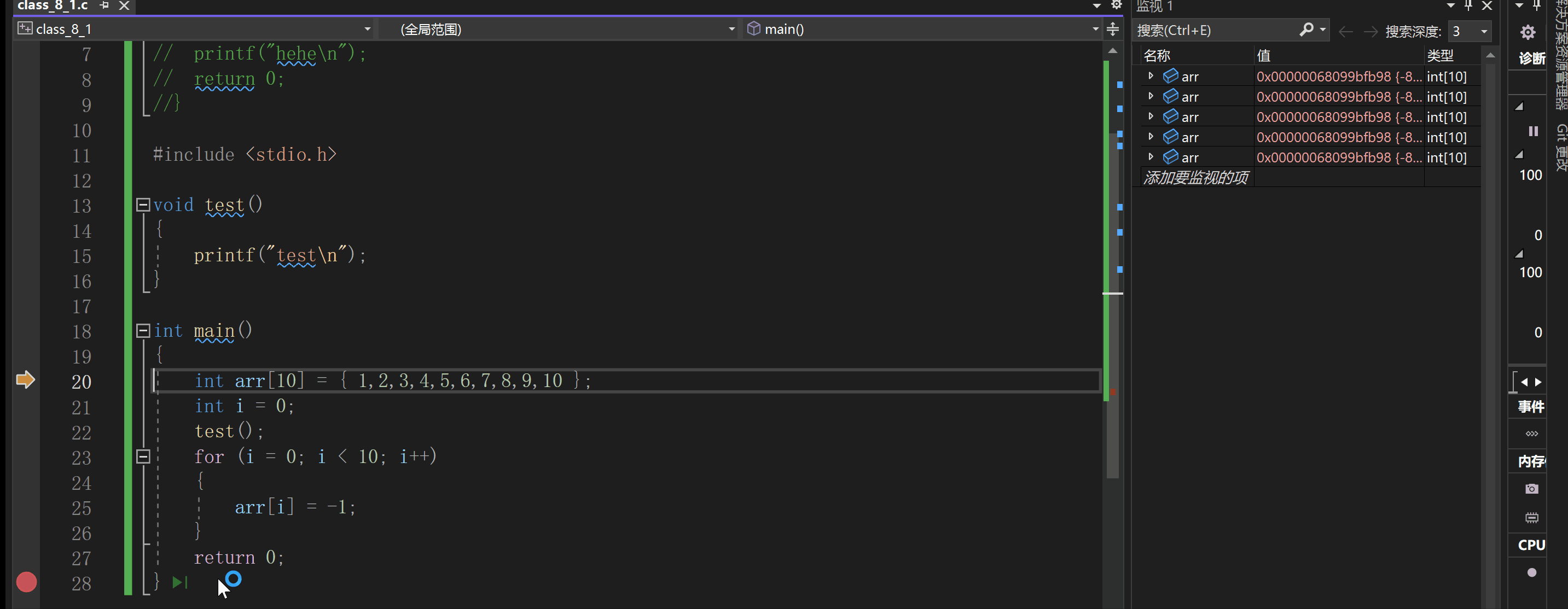Click the red breakpoint on line 28
The width and height of the screenshot is (1568, 609).
(x=26, y=582)
